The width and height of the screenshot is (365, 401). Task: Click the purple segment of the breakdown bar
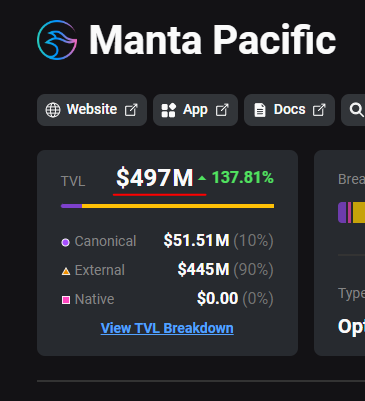pos(342,212)
